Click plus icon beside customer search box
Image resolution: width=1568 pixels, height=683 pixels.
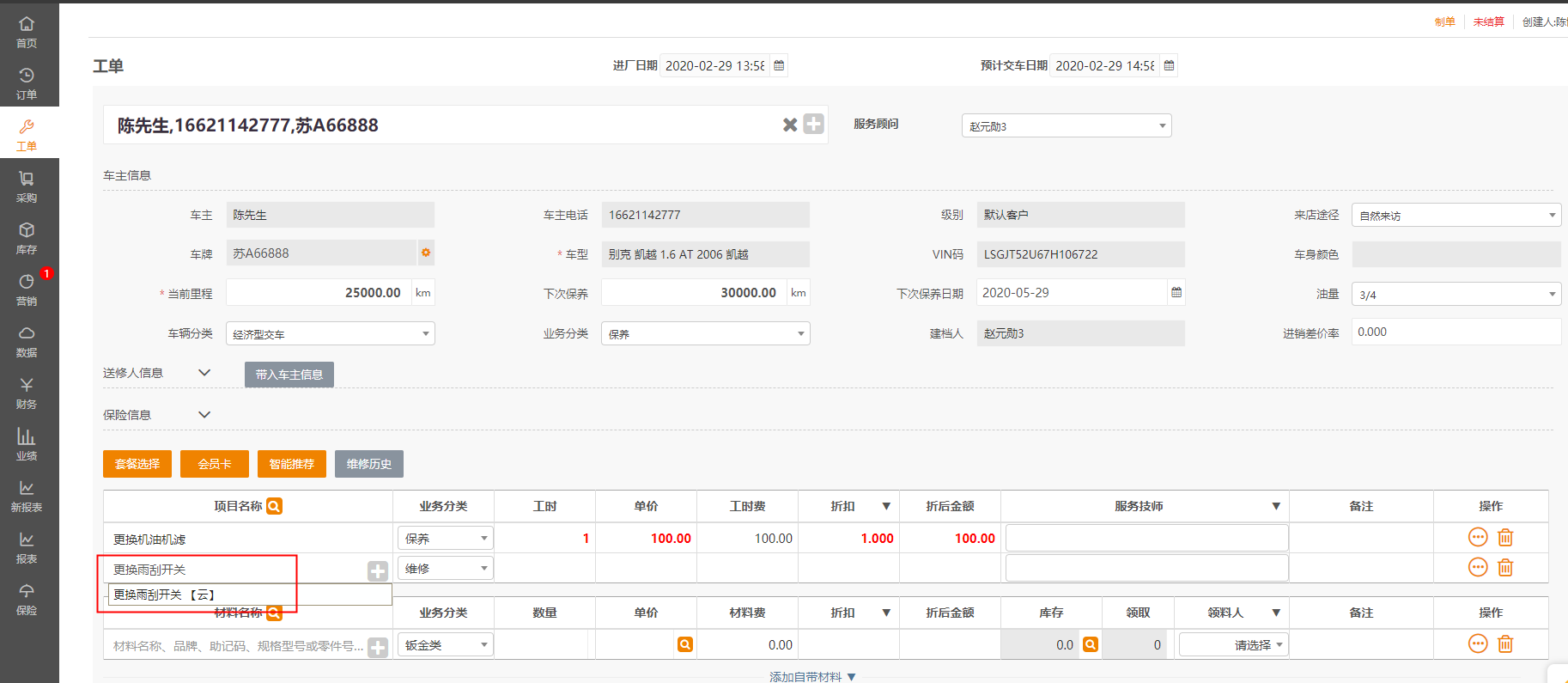point(813,124)
